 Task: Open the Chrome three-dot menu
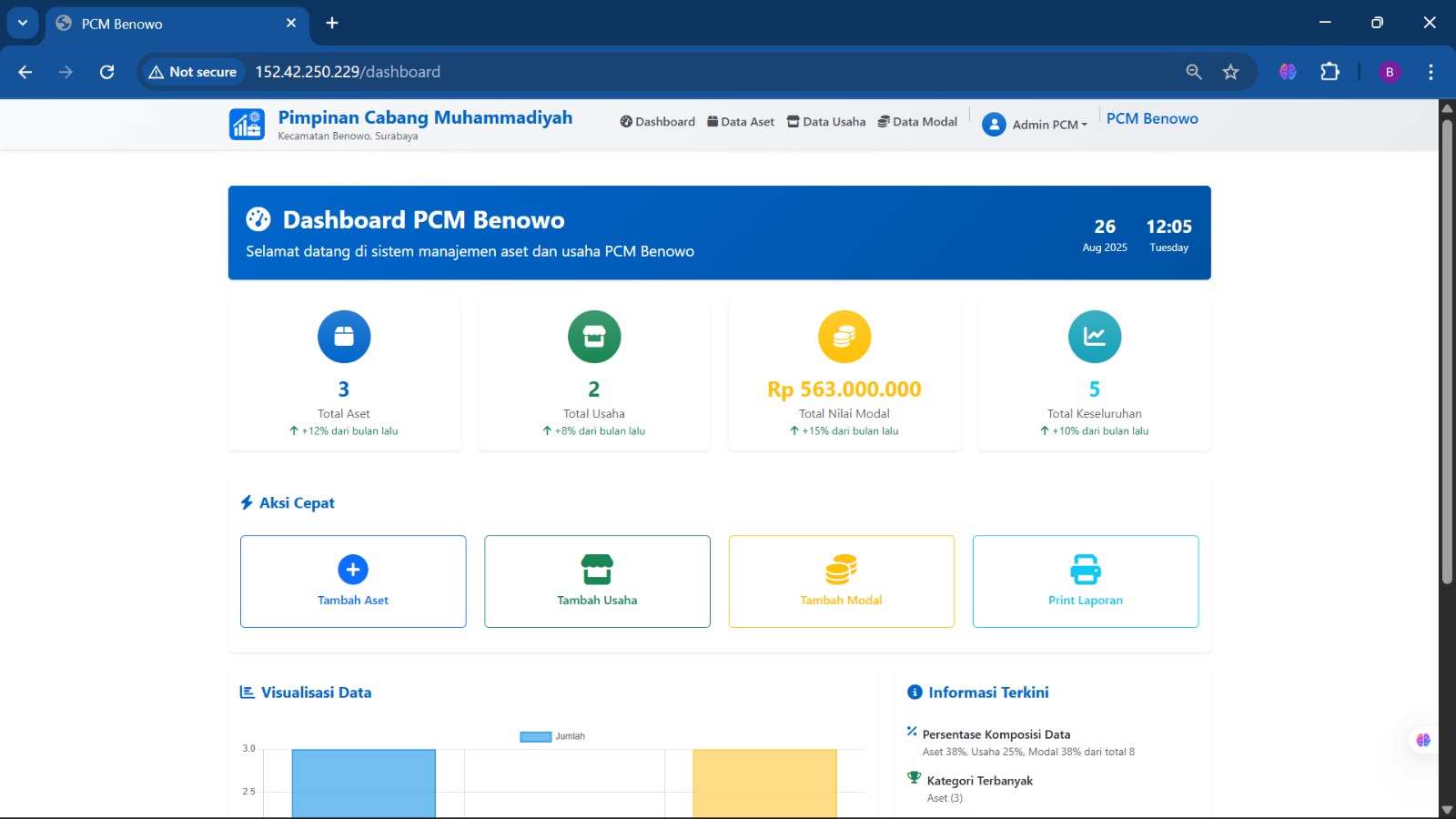click(x=1431, y=72)
